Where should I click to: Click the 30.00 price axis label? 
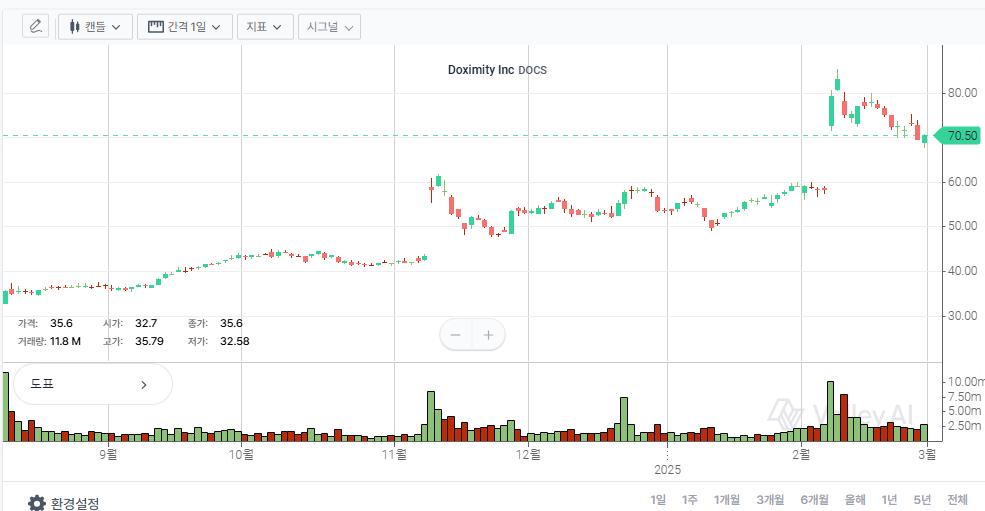(x=962, y=316)
